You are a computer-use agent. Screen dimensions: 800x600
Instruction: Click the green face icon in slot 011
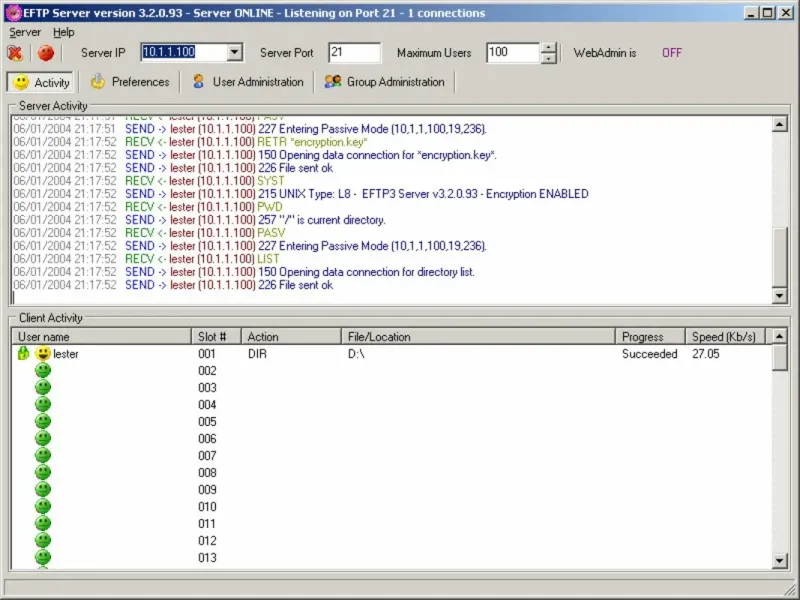pos(43,523)
